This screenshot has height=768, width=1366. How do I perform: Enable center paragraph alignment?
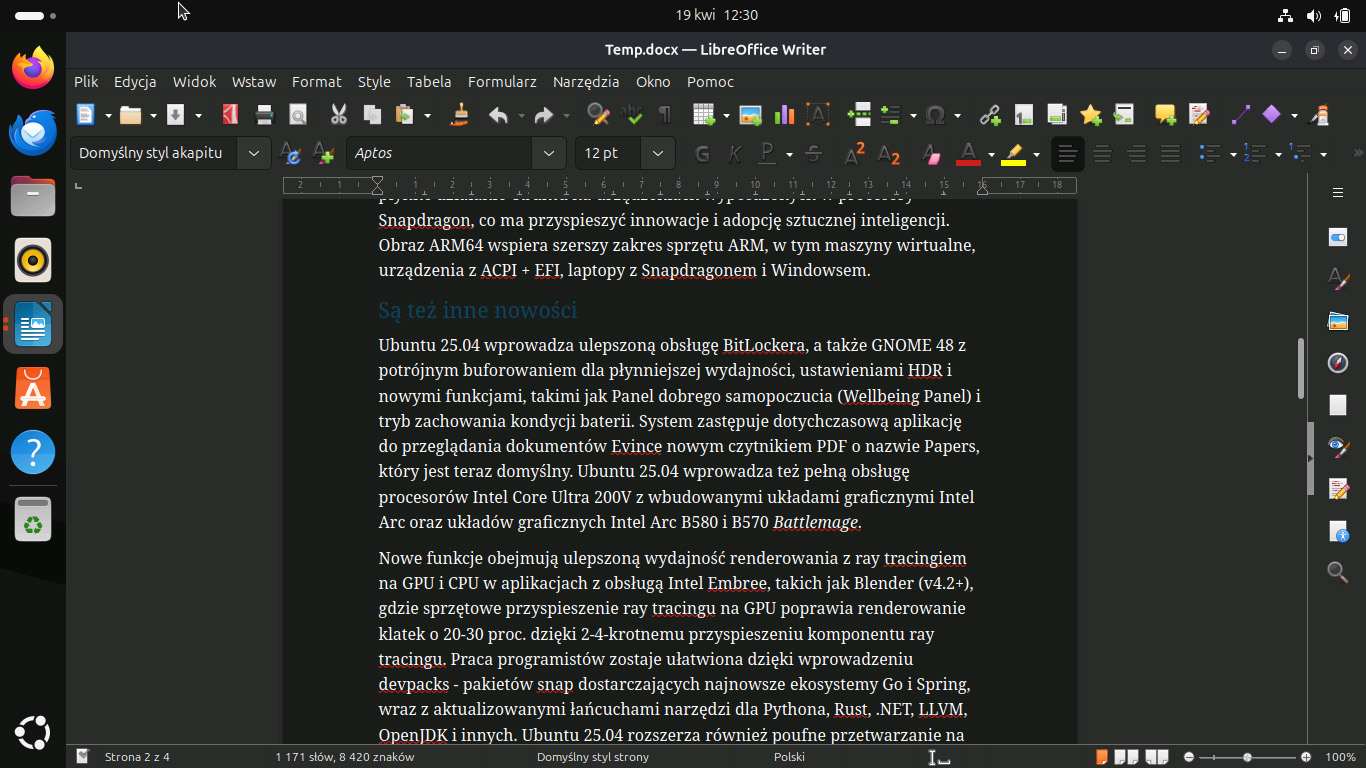(x=1102, y=154)
